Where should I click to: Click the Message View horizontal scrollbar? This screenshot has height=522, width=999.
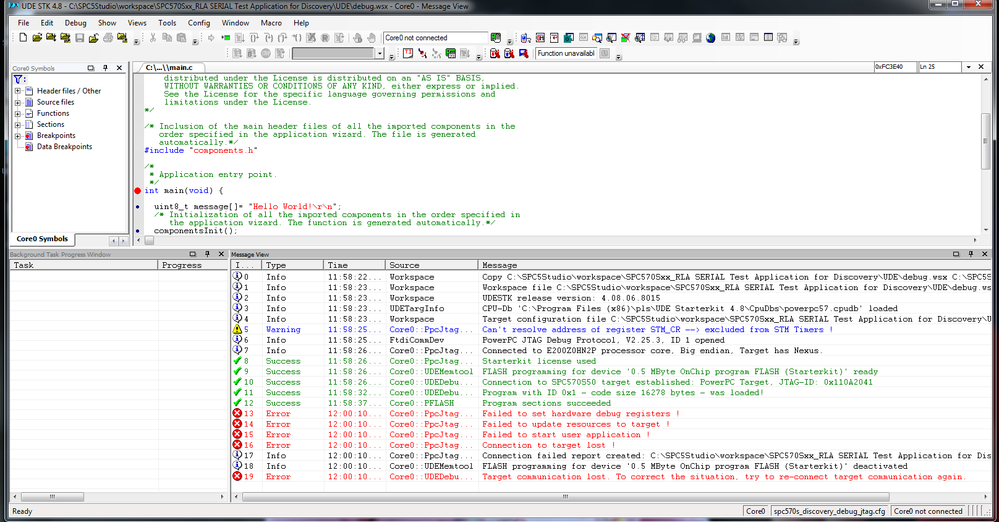tap(566, 497)
